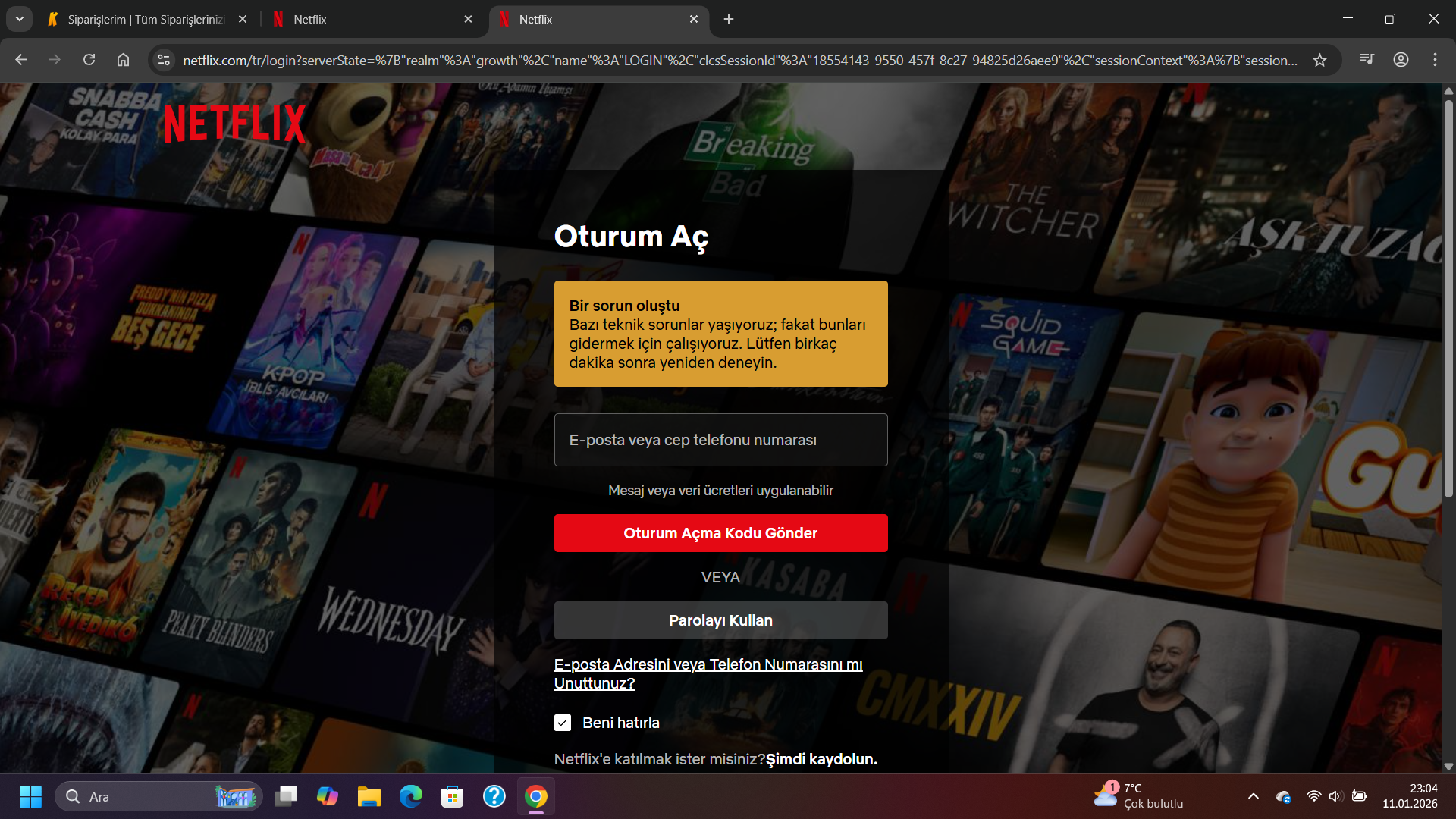
Task: Open the Chrome profile menu
Action: pos(1401,60)
